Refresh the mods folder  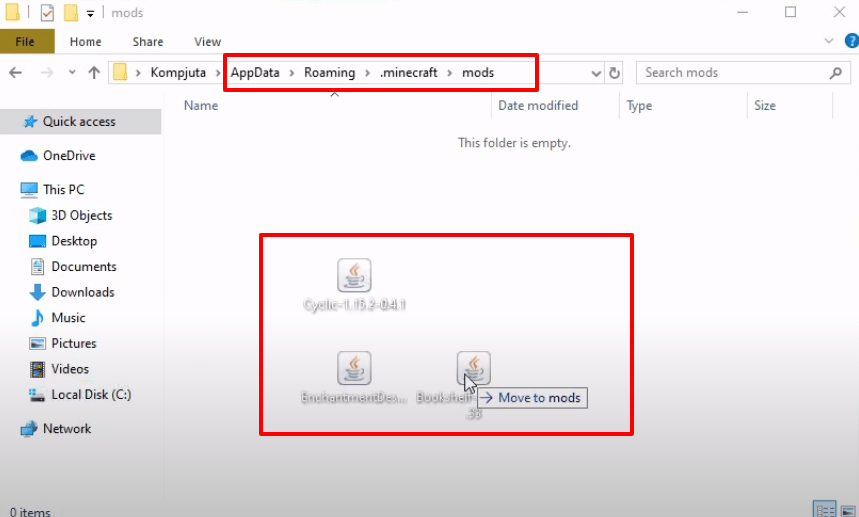tap(614, 73)
